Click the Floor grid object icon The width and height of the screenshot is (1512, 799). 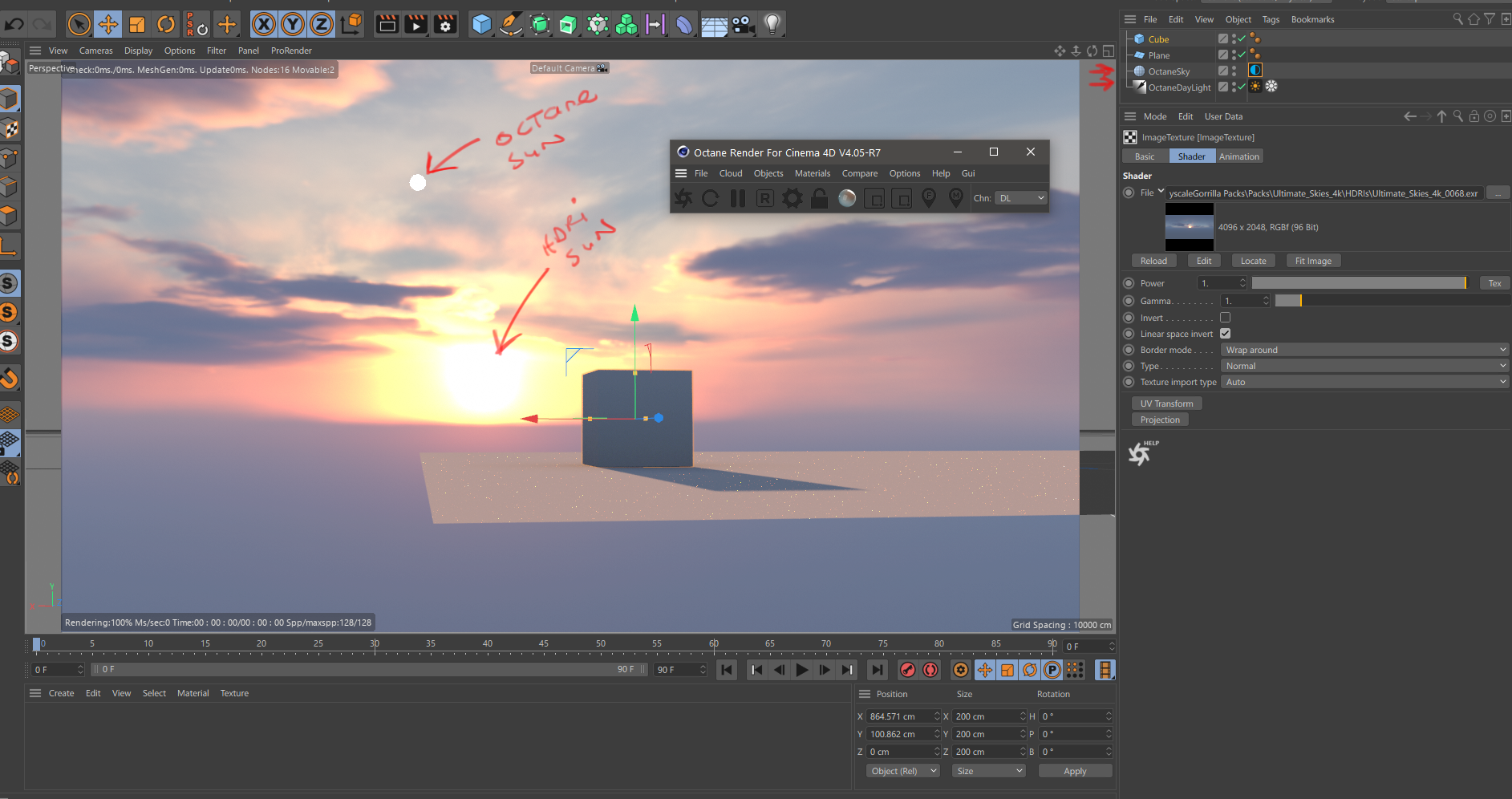[x=714, y=25]
